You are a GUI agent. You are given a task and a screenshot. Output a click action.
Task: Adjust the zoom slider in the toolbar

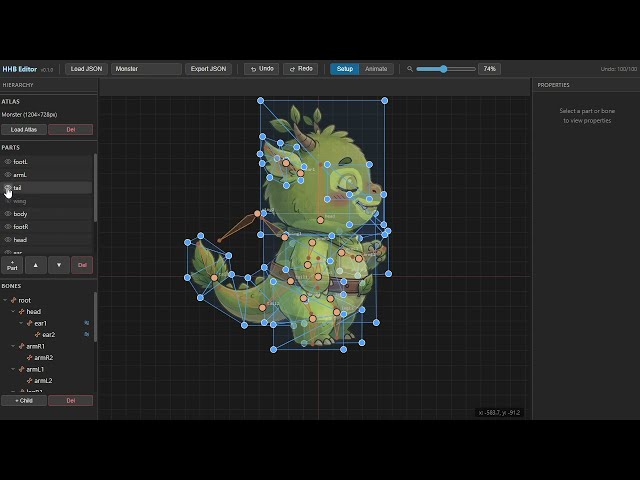point(444,69)
